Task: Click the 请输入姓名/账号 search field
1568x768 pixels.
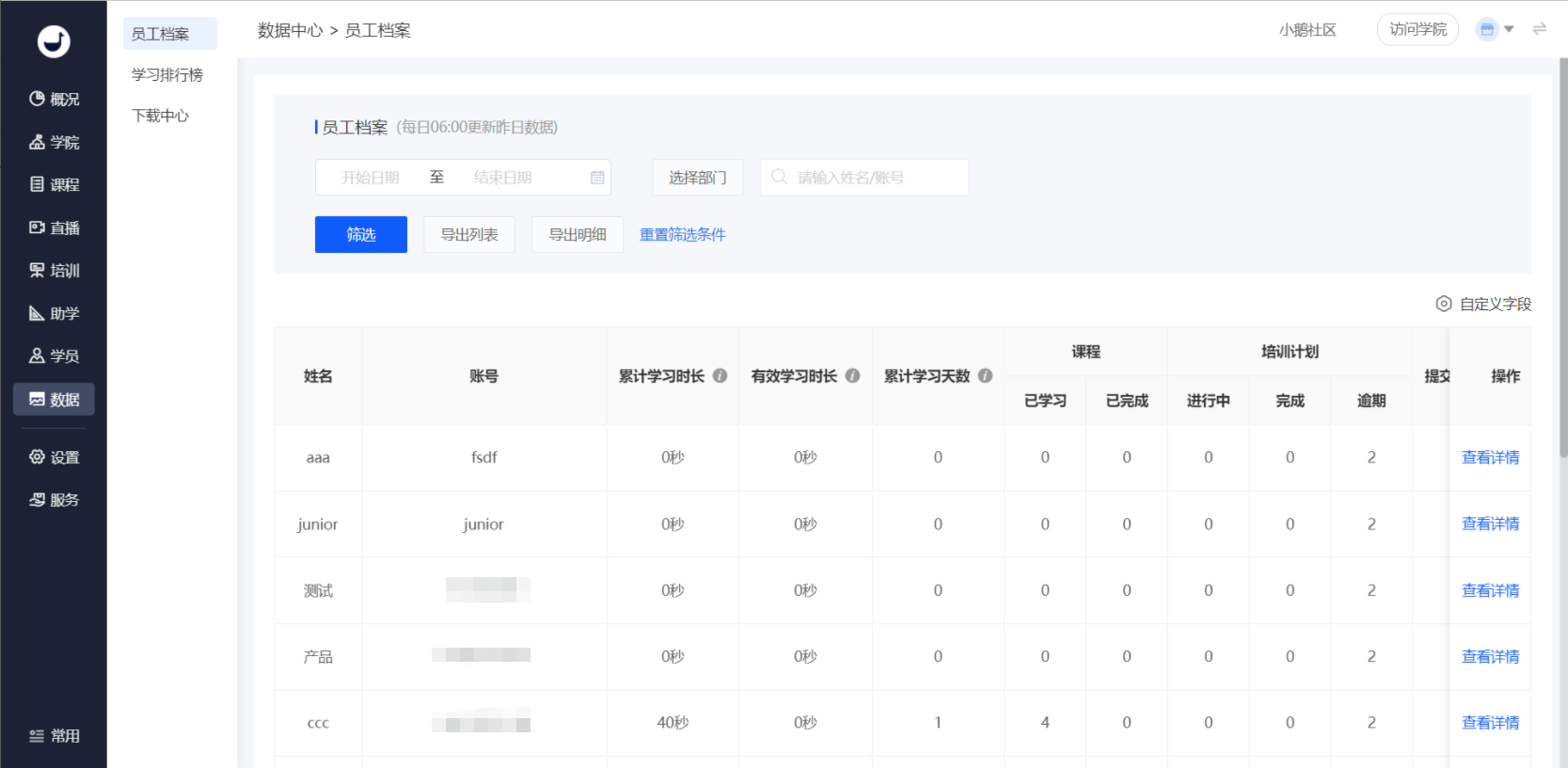Action: click(x=864, y=177)
